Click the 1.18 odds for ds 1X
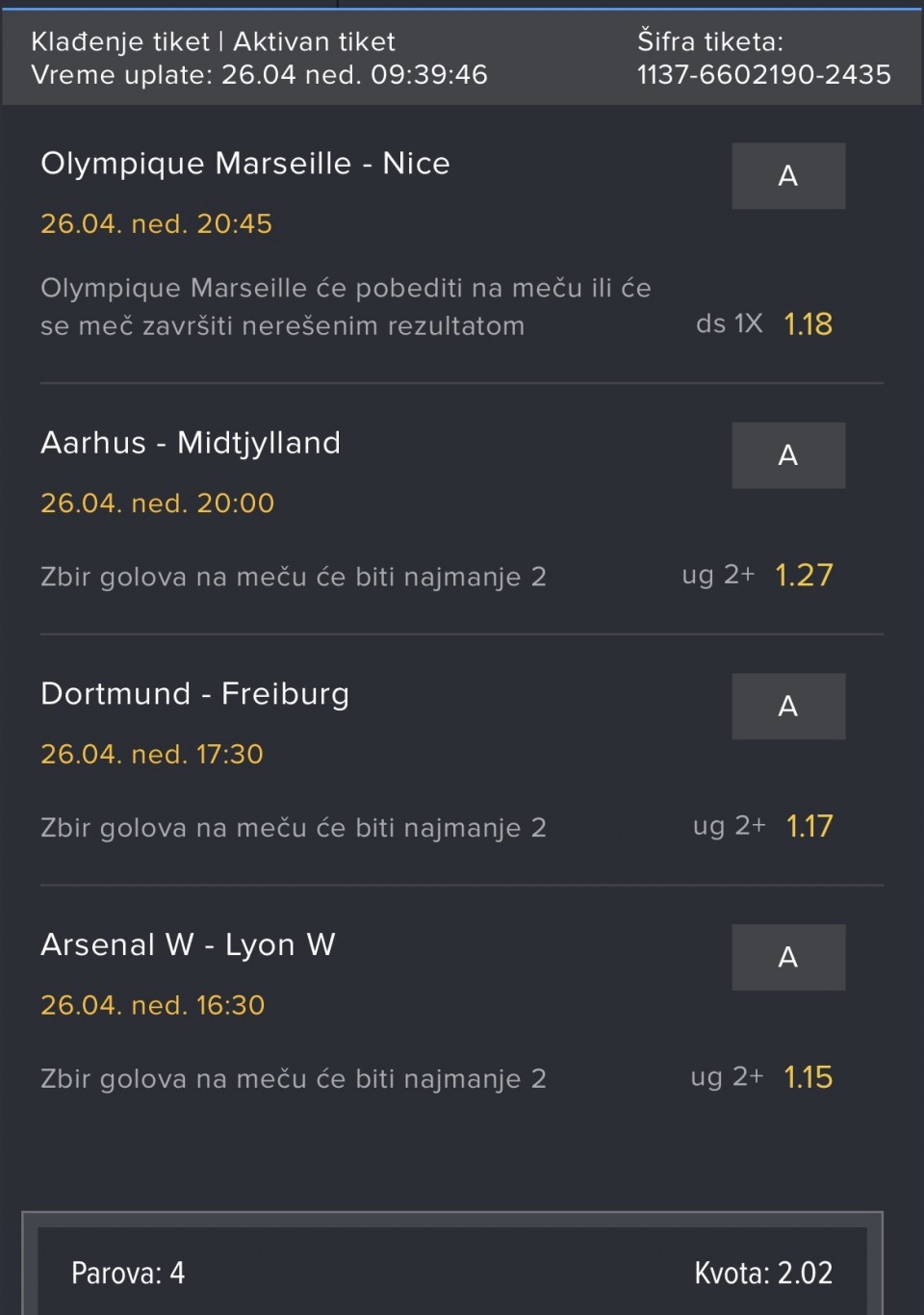 click(808, 324)
